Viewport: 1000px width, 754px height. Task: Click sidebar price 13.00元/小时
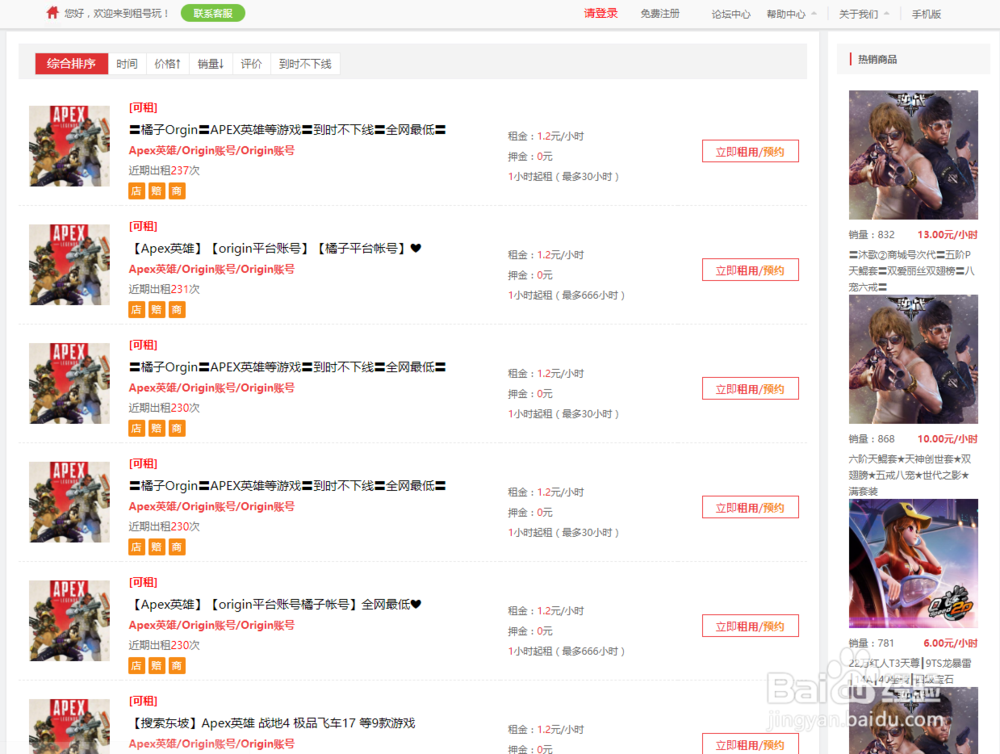(947, 235)
